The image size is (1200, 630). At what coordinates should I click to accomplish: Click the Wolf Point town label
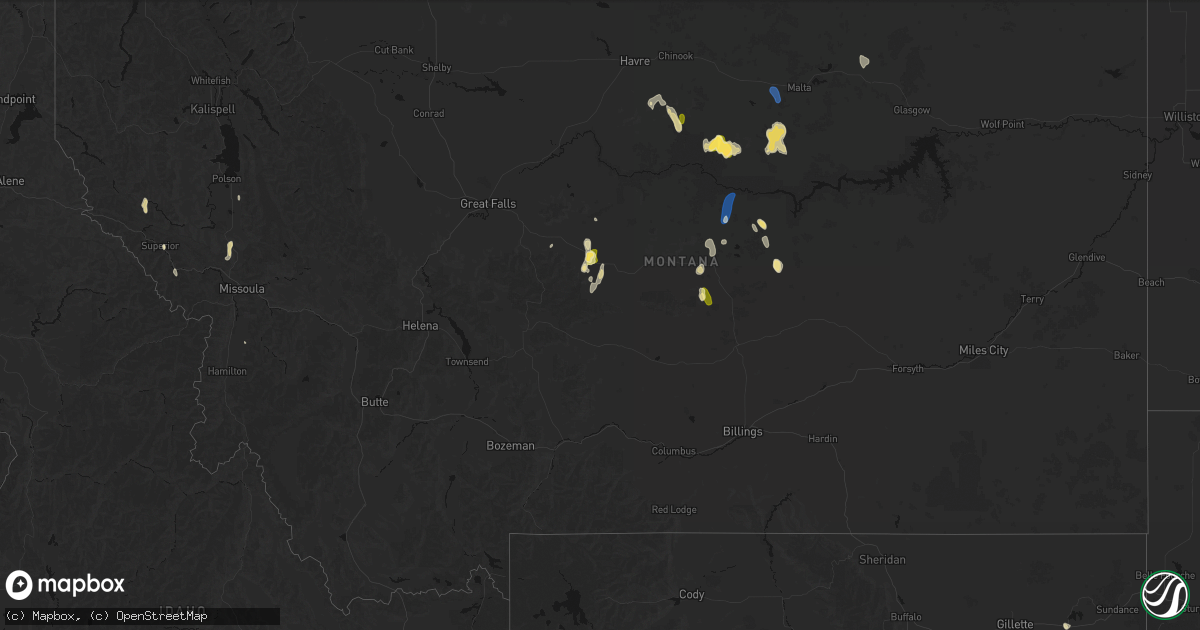[1003, 125]
